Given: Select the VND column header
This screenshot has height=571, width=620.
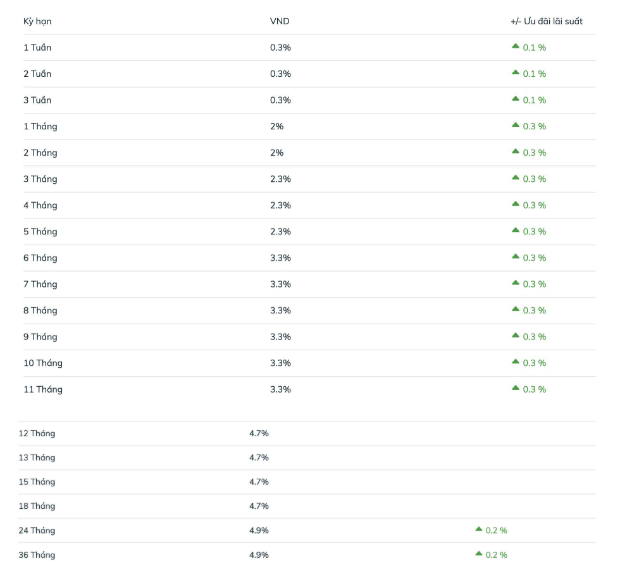Looking at the screenshot, I should click(280, 21).
